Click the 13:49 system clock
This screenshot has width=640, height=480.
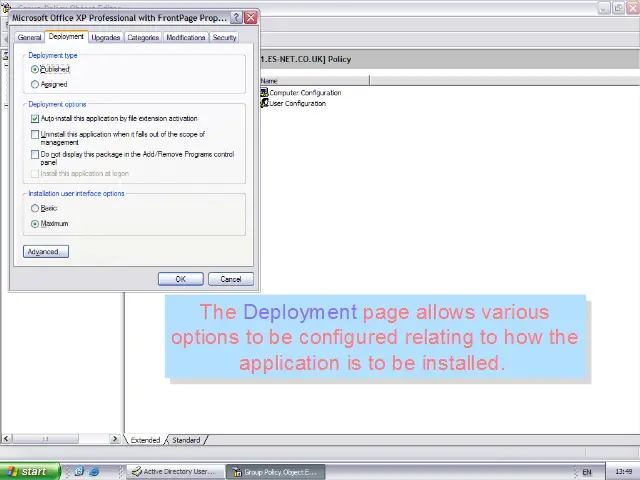[623, 472]
